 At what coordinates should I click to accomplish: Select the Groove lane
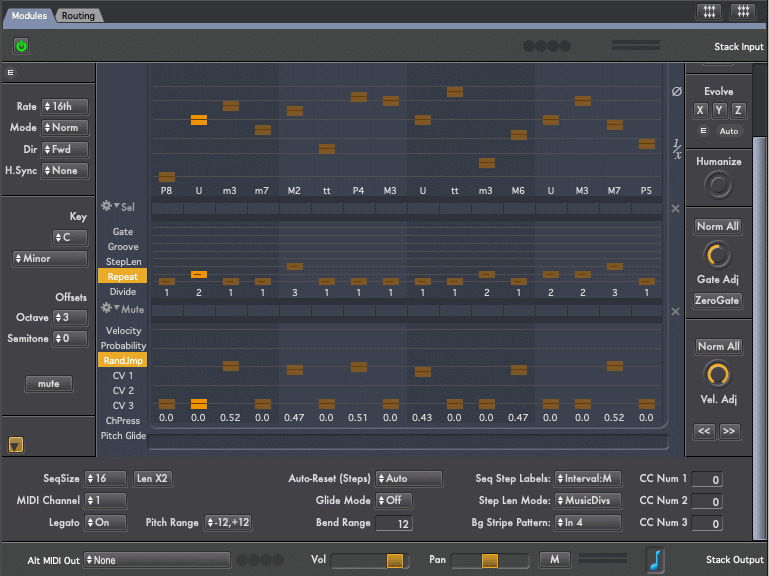(x=123, y=247)
